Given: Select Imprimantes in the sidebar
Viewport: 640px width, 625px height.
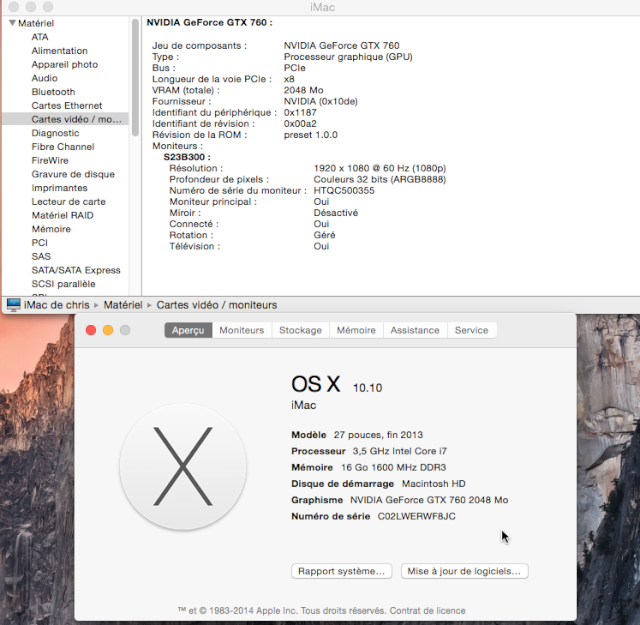Looking at the screenshot, I should pyautogui.click(x=59, y=188).
